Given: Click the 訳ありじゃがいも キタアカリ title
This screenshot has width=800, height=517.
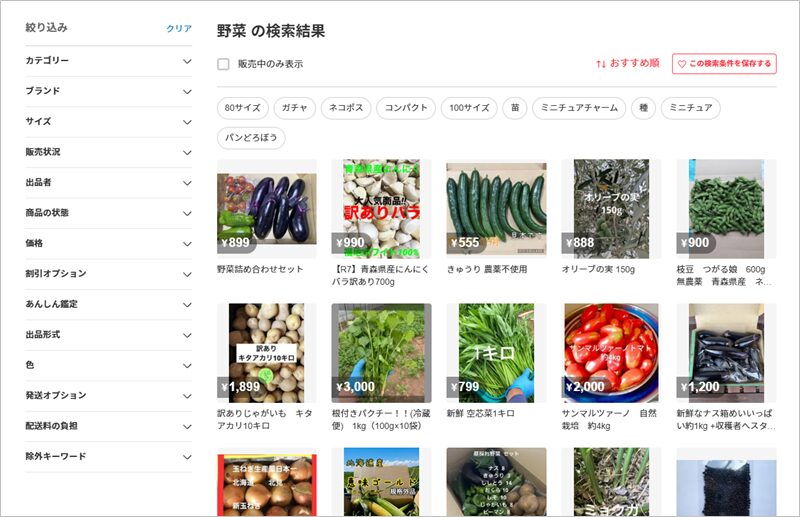Looking at the screenshot, I should point(265,419).
